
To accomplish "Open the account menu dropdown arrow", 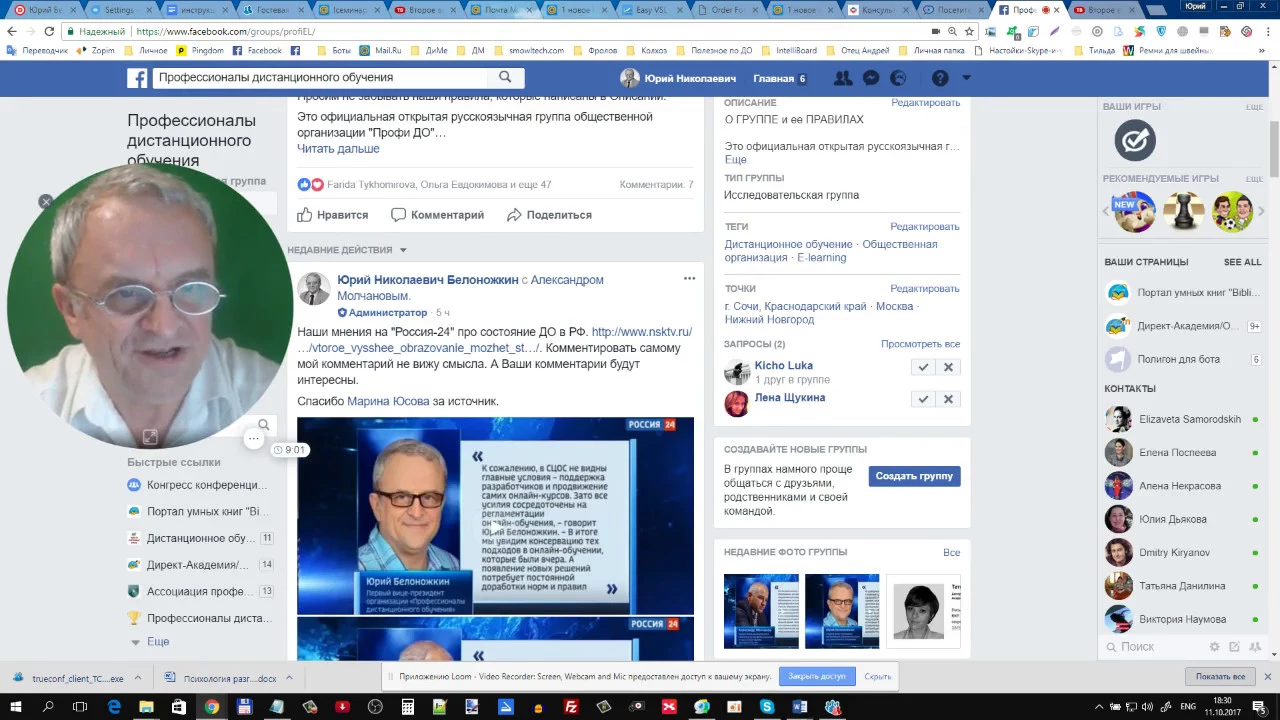I will [x=966, y=78].
